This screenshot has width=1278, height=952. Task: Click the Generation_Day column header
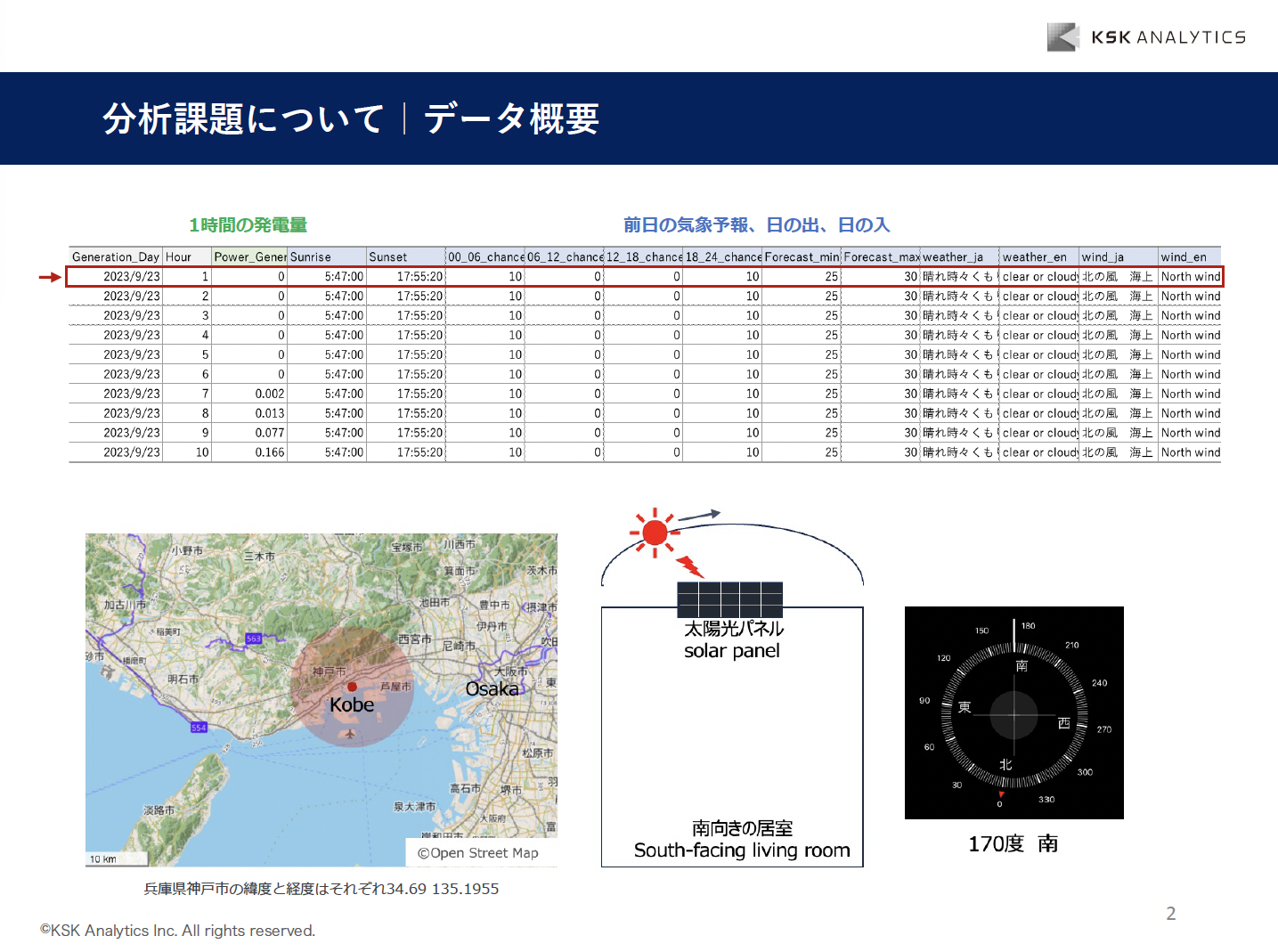click(116, 256)
